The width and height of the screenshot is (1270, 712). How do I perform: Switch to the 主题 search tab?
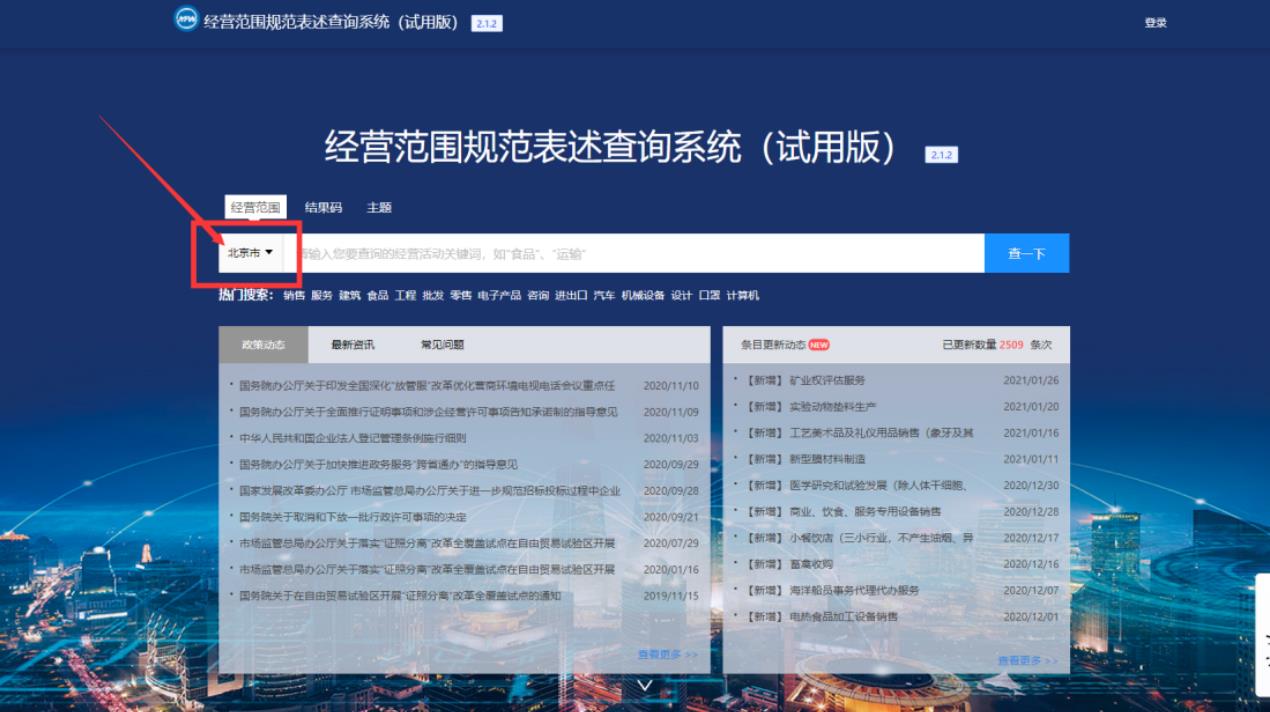tap(379, 208)
